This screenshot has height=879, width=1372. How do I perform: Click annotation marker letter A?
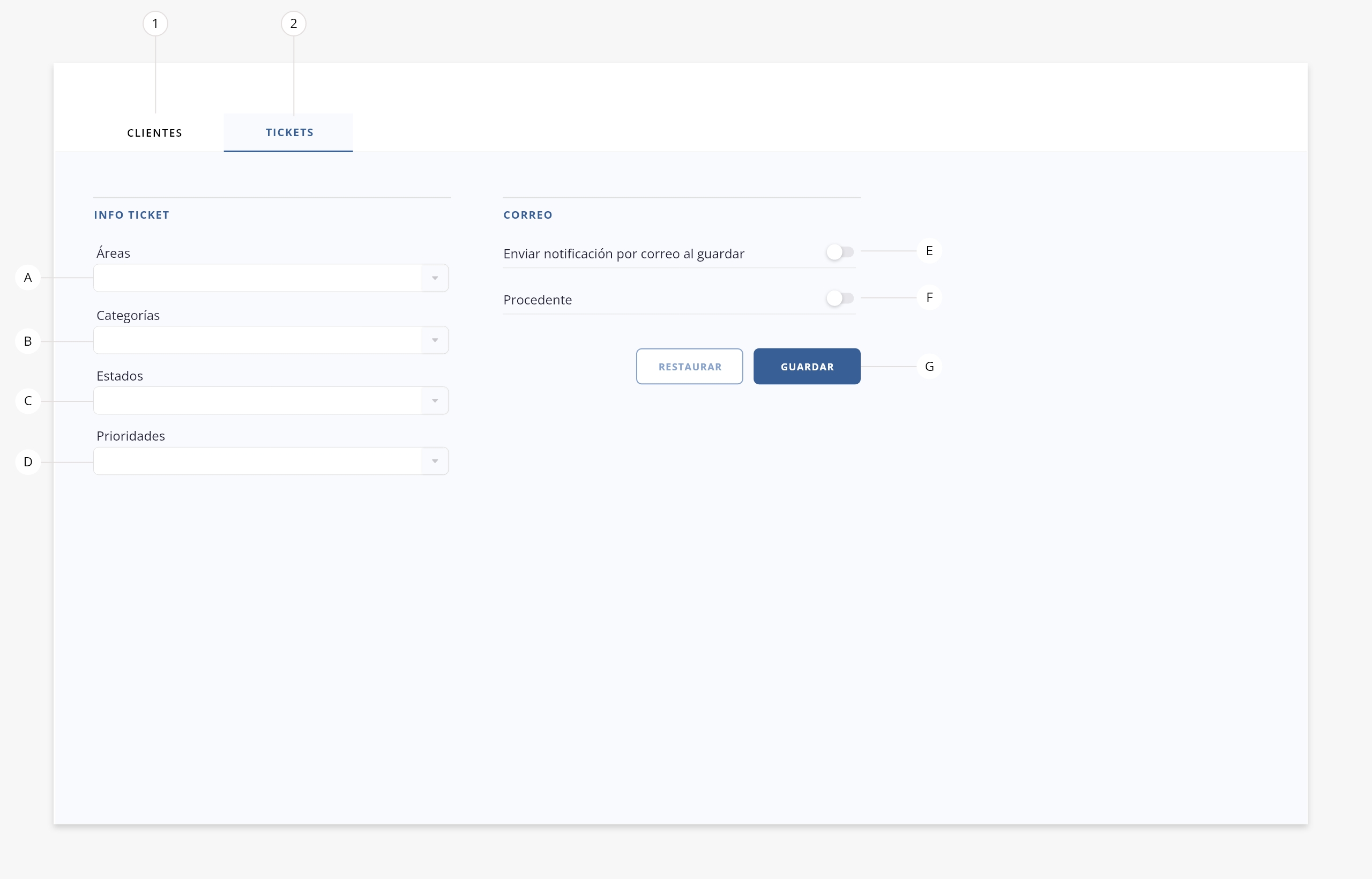tap(27, 278)
